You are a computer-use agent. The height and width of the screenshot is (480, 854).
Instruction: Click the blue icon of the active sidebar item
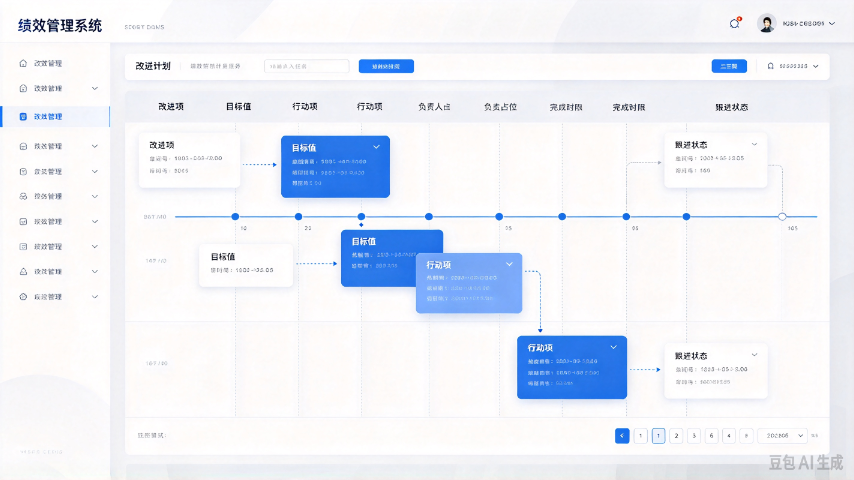tap(23, 117)
